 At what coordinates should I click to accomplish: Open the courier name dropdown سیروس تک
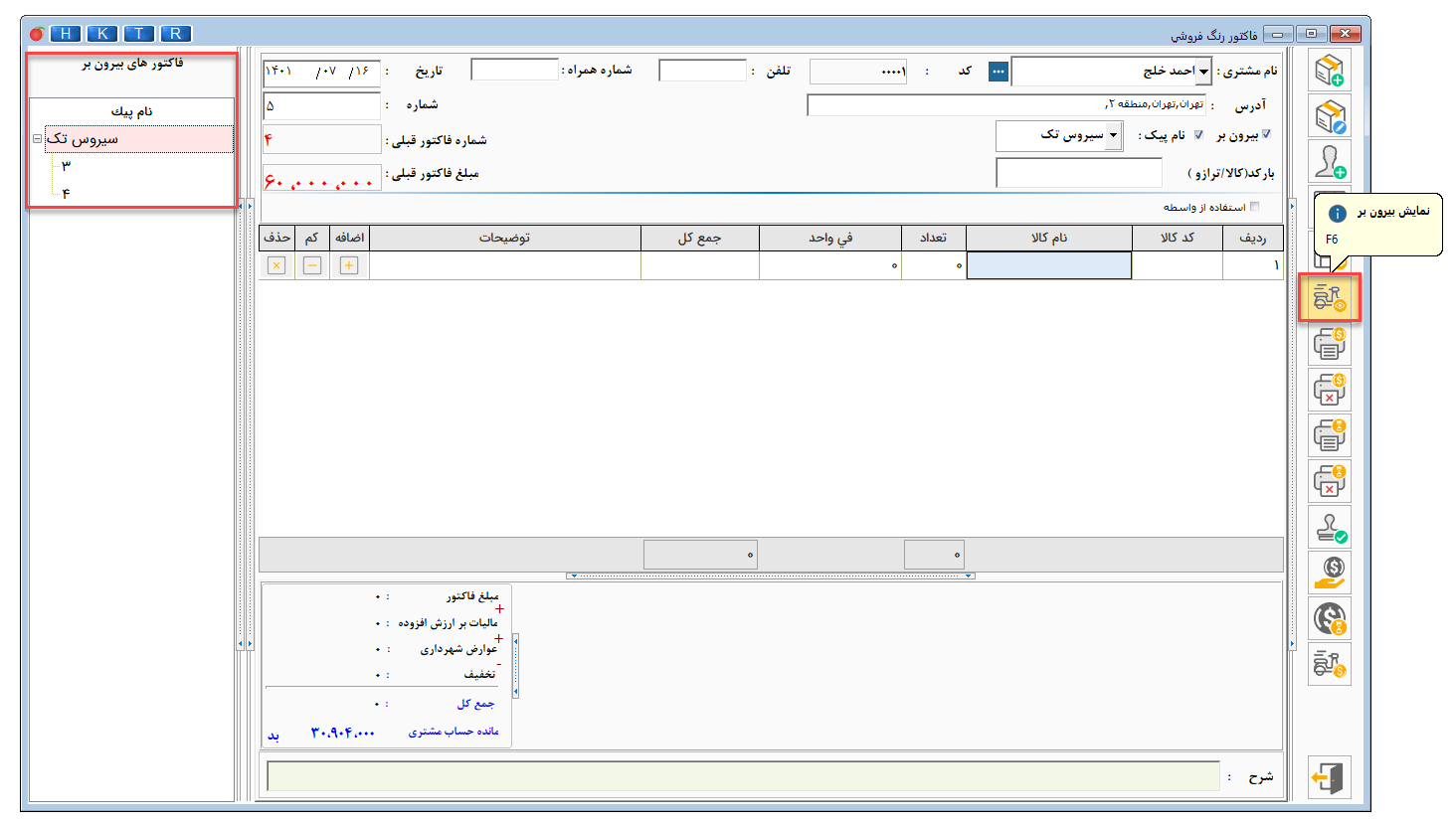point(1114,135)
